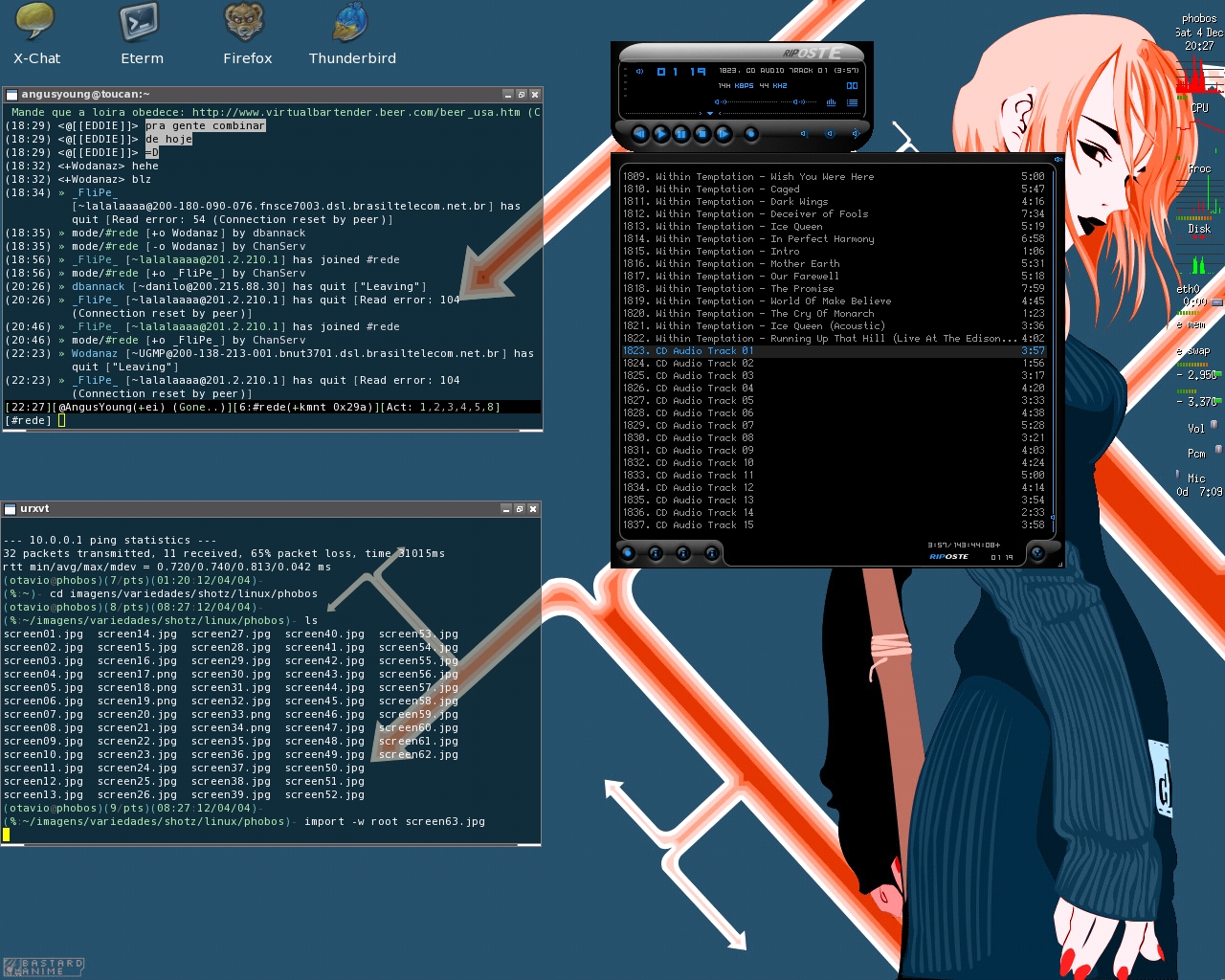Toggle playlist icon in player display
The width and height of the screenshot is (1225, 980).
coord(852,102)
